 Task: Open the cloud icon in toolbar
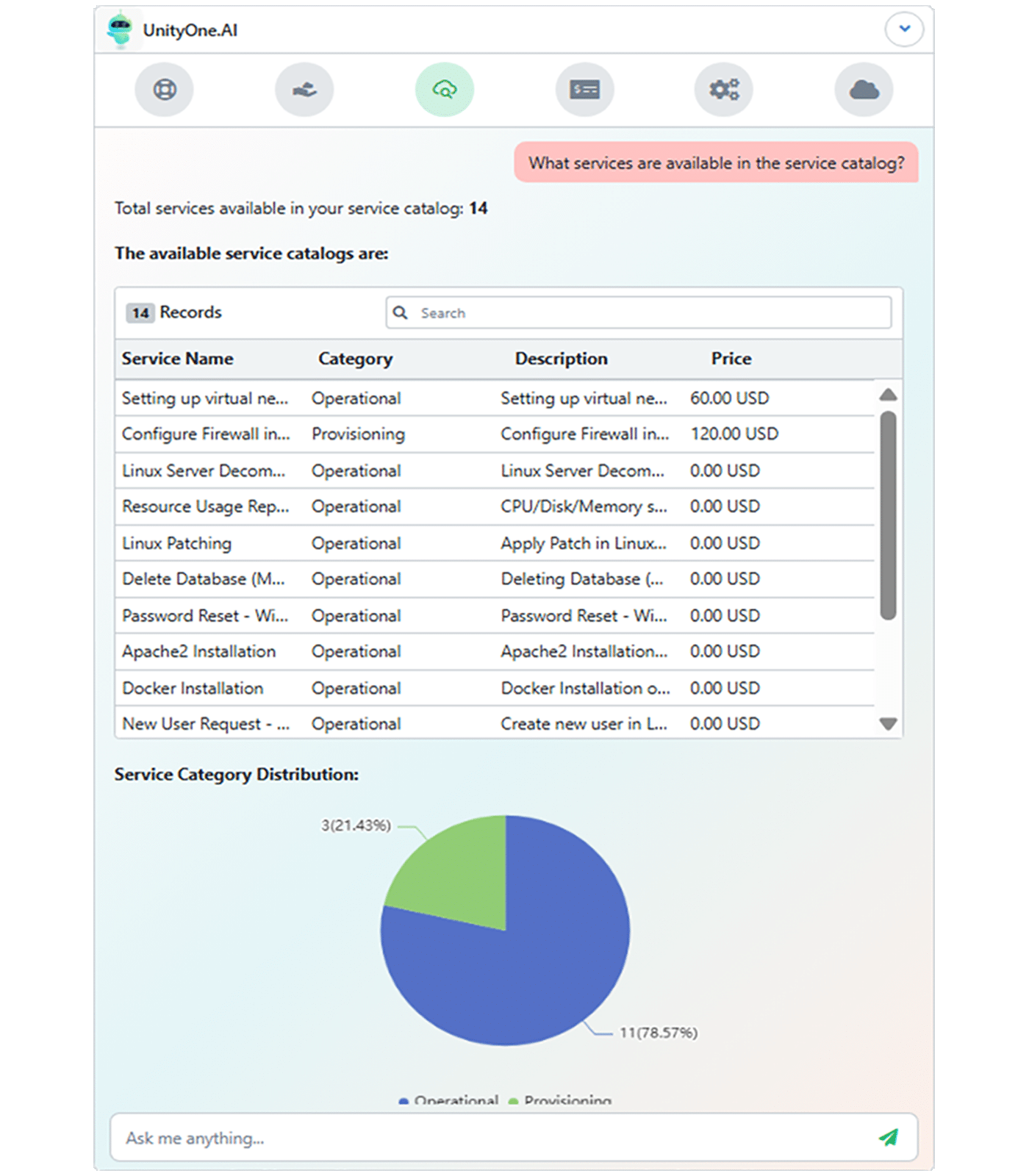coord(864,90)
